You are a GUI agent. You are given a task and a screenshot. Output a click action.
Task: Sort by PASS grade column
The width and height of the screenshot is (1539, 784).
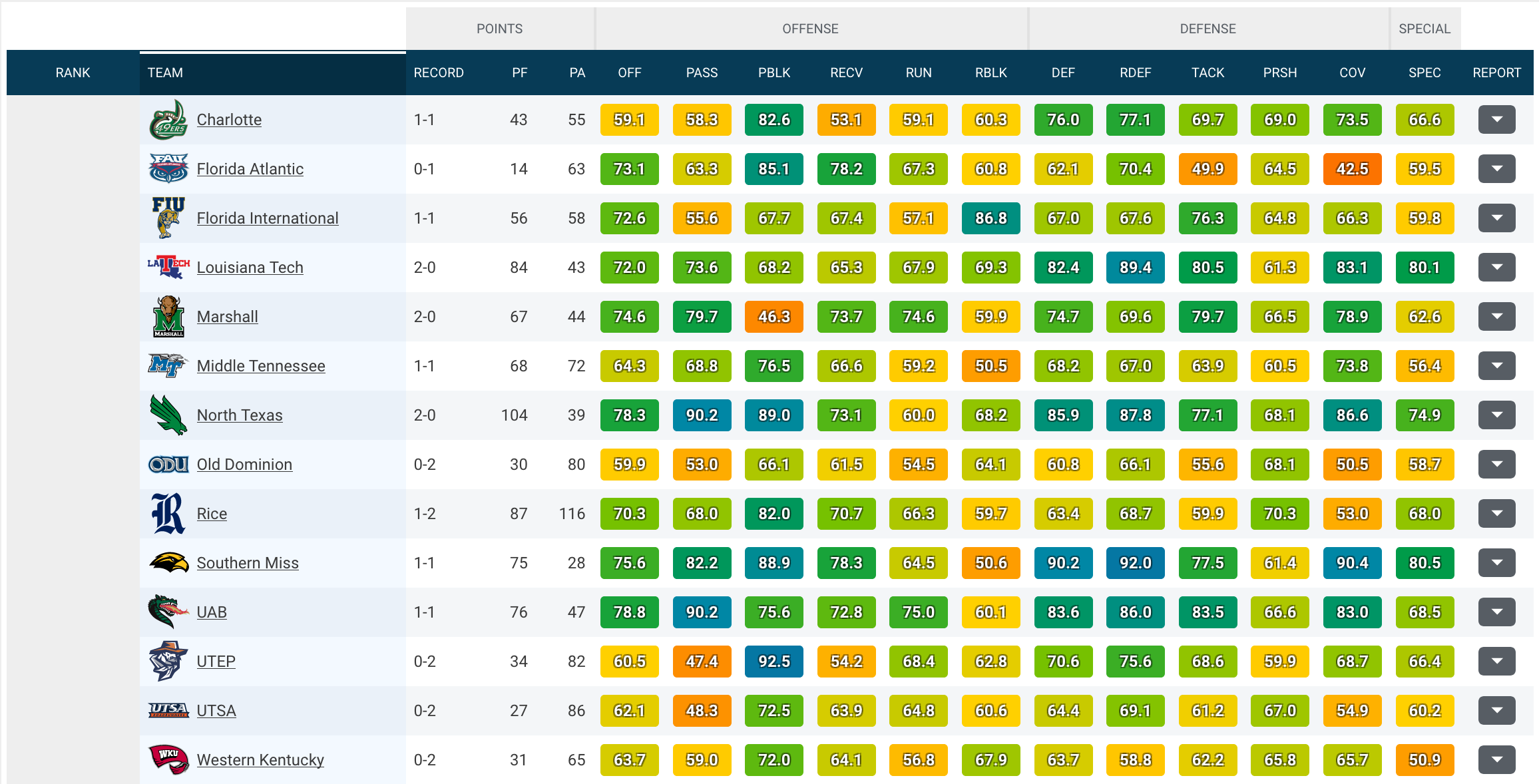tap(702, 73)
